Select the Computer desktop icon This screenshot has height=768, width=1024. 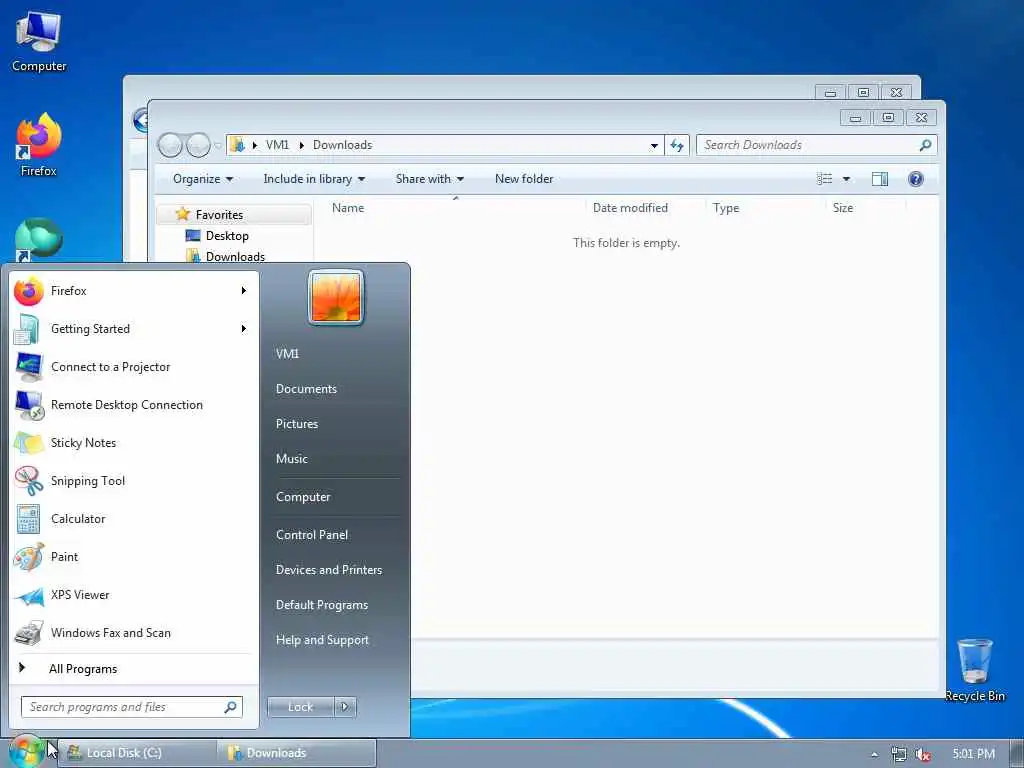[x=39, y=41]
